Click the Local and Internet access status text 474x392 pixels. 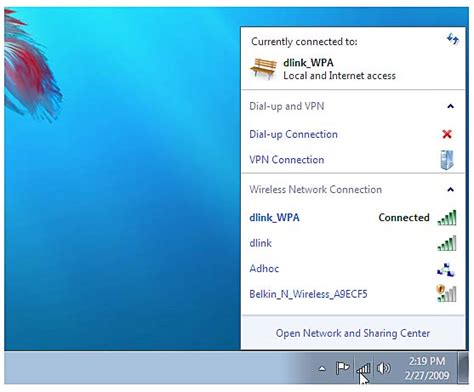click(339, 76)
